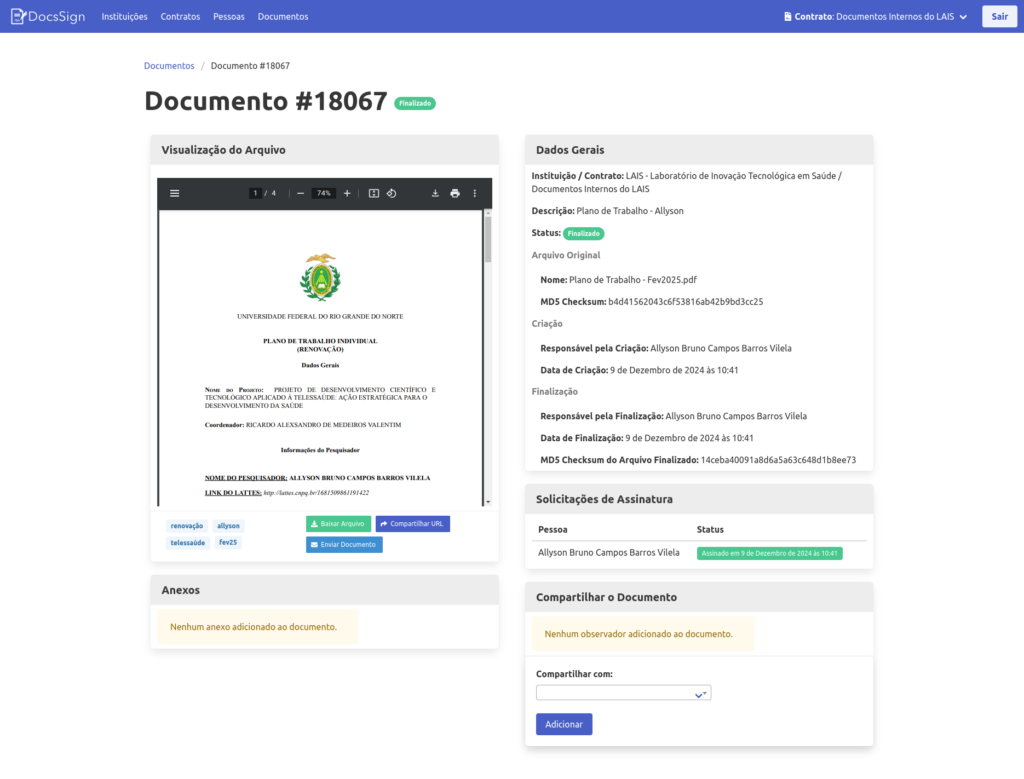Open the PDF viewer more options menu

coord(475,193)
